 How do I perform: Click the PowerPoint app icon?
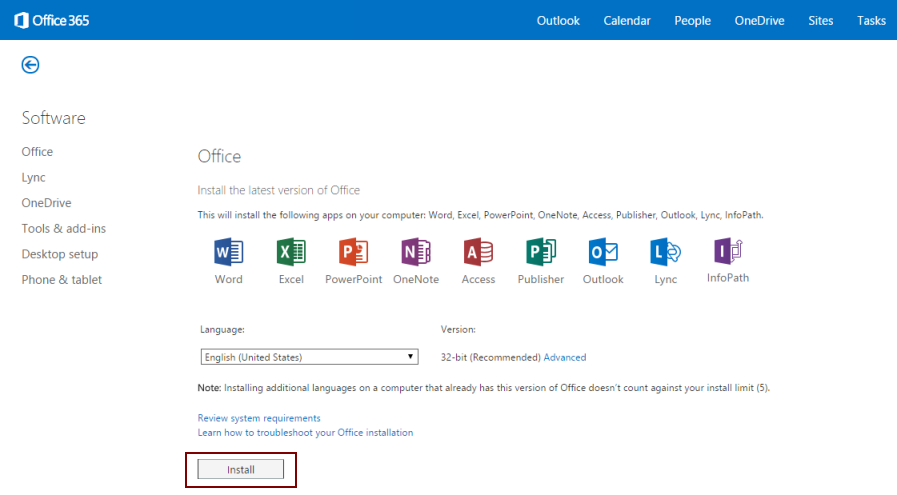[354, 252]
